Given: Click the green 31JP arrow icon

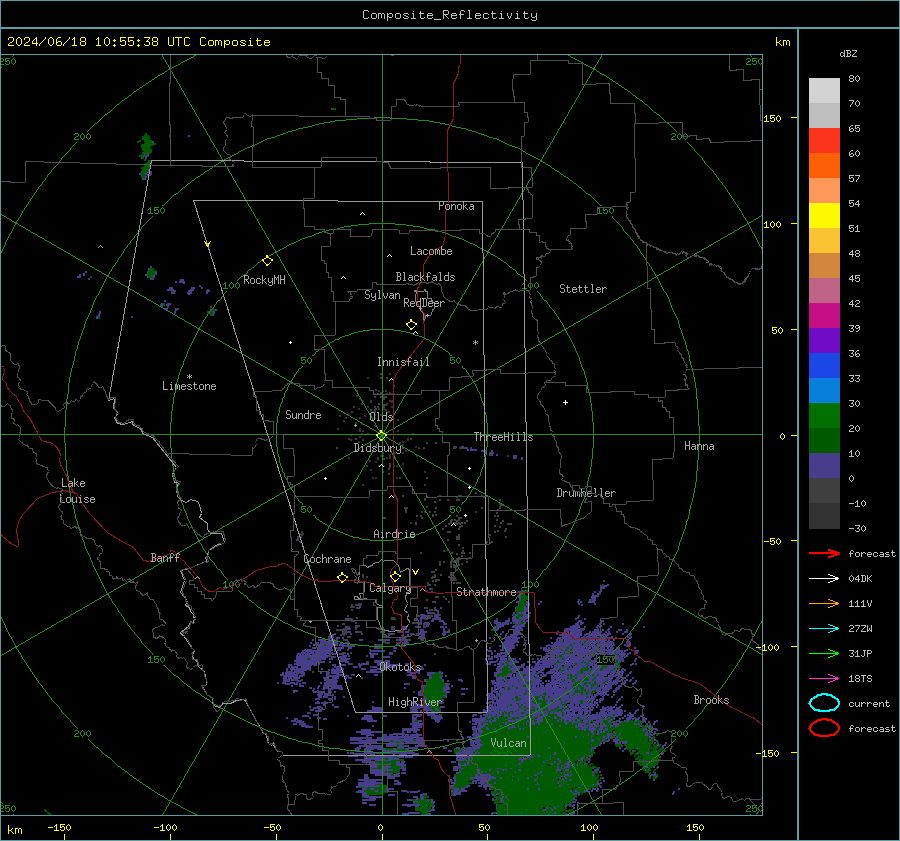Looking at the screenshot, I should [824, 653].
